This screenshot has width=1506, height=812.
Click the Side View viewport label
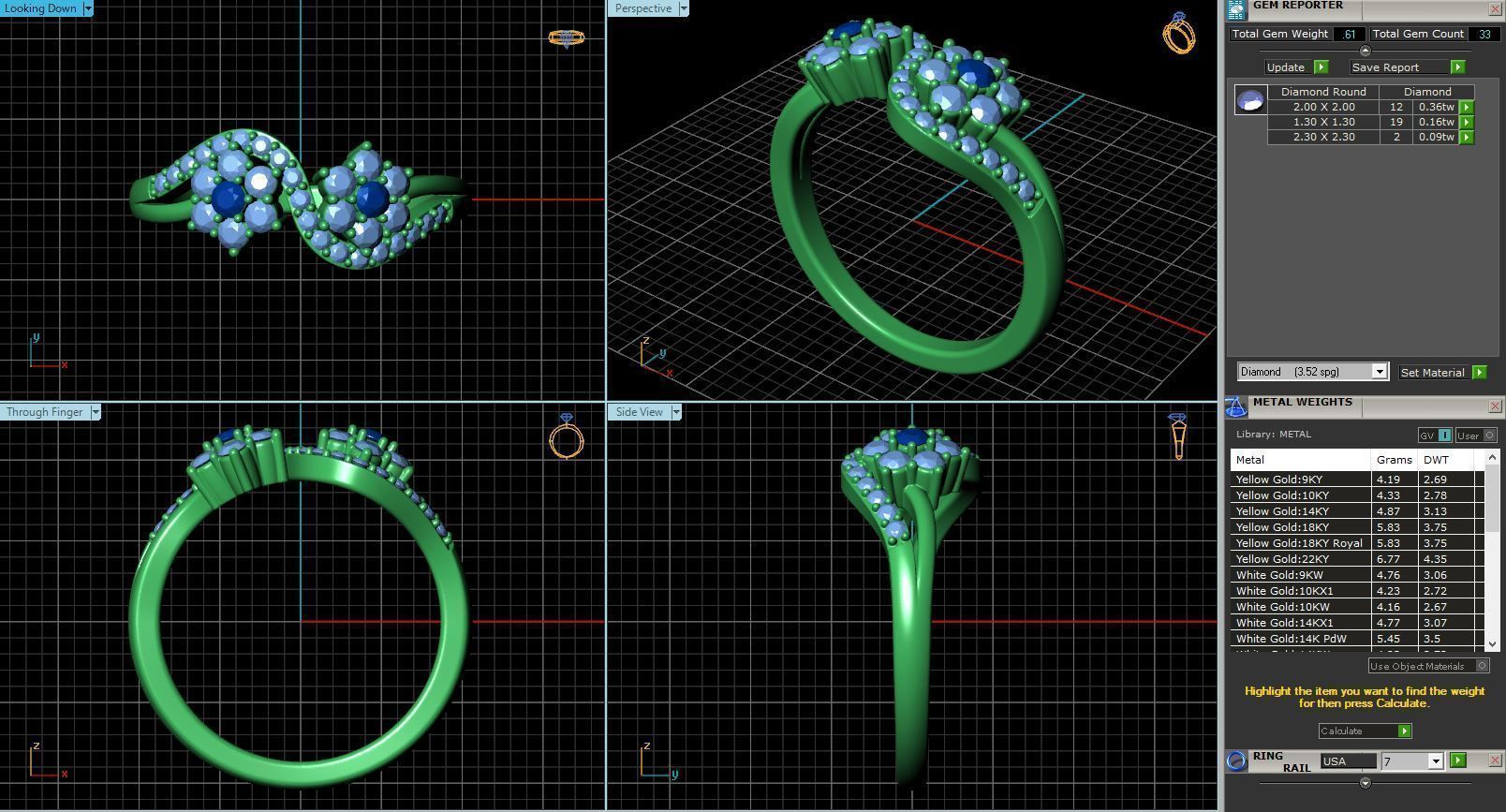[x=640, y=412]
